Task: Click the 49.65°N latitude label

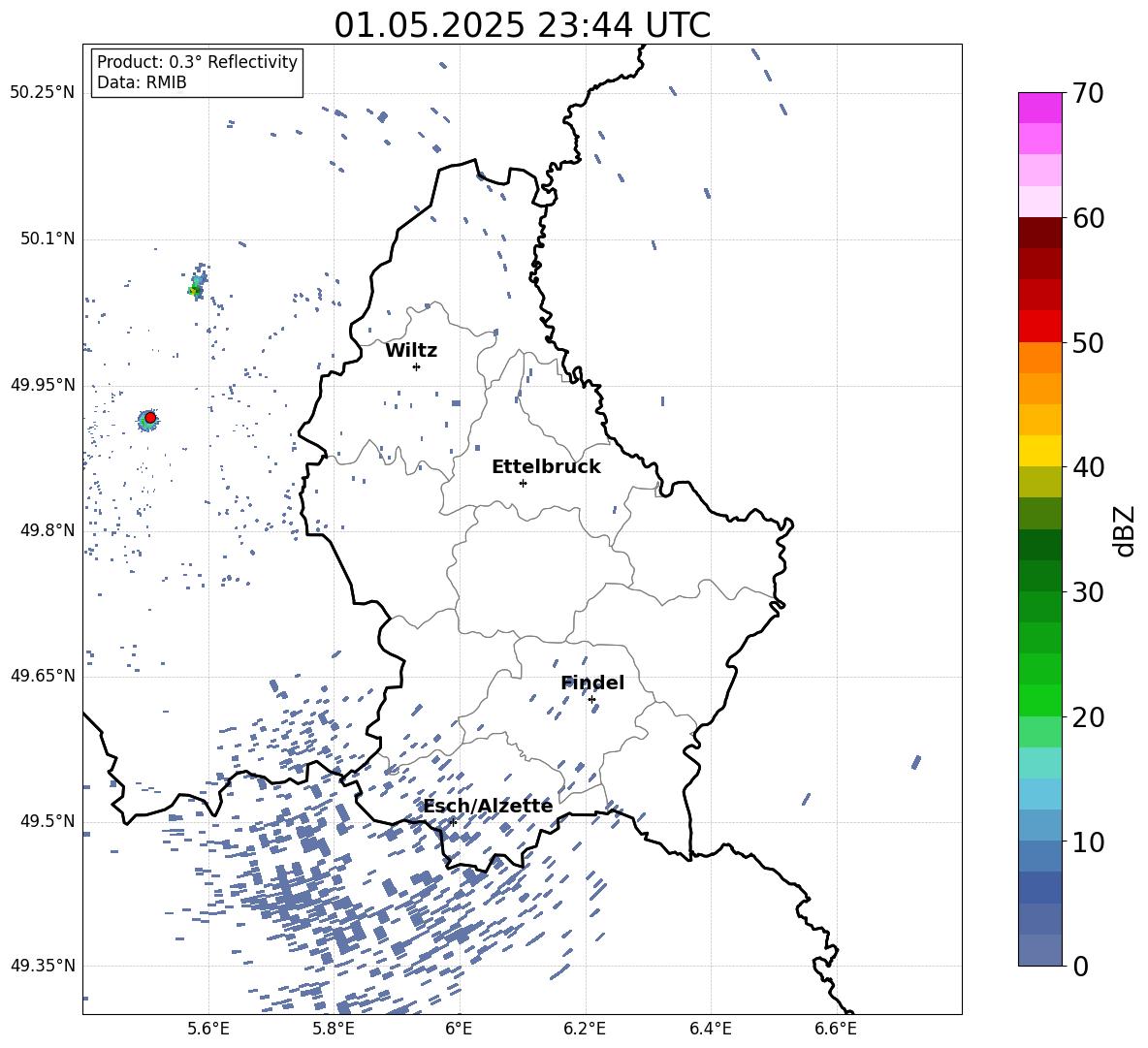Action: coord(43,675)
